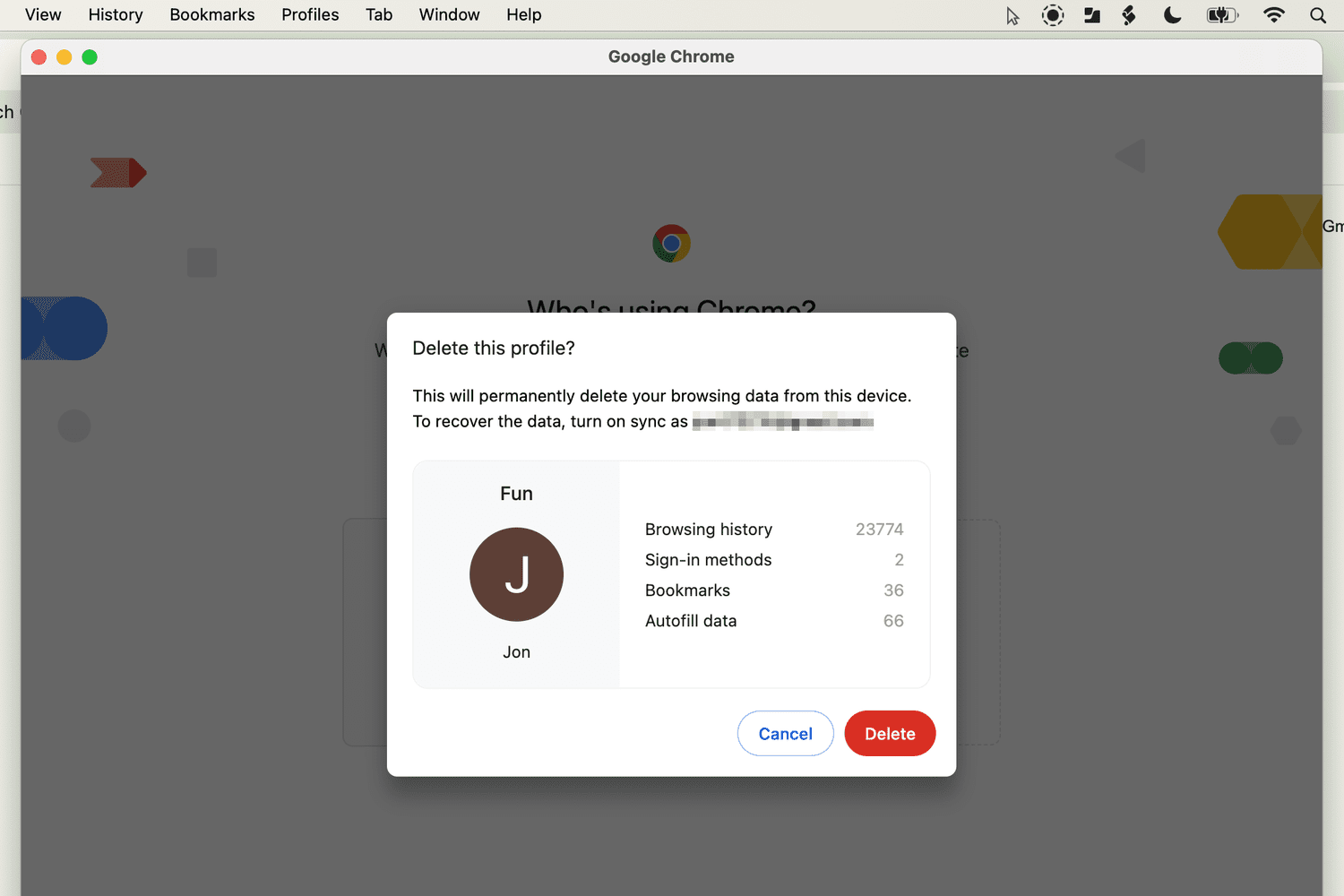Open the History menu

116,14
